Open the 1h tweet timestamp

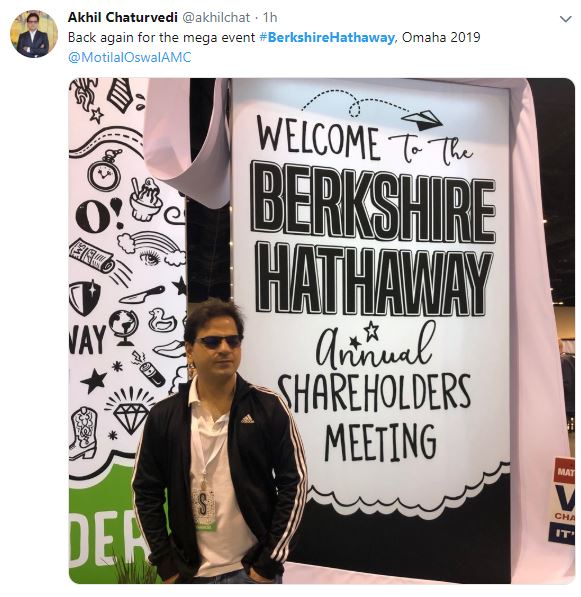point(270,18)
